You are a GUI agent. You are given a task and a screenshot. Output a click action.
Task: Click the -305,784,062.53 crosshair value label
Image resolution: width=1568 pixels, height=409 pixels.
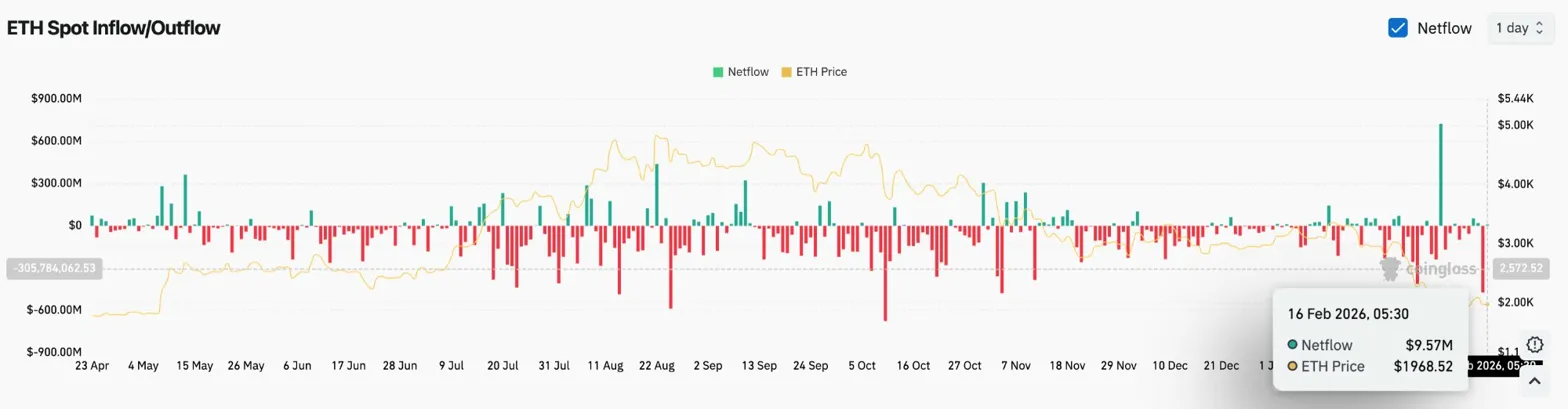[x=53, y=268]
